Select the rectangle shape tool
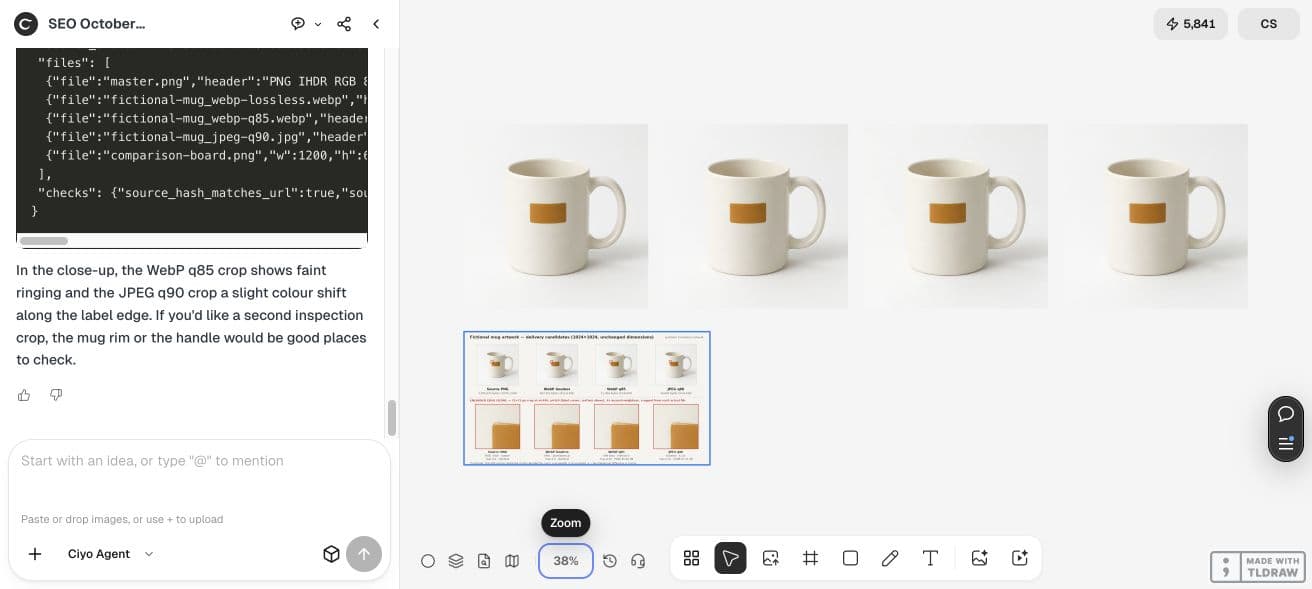The width and height of the screenshot is (1312, 589). click(850, 558)
